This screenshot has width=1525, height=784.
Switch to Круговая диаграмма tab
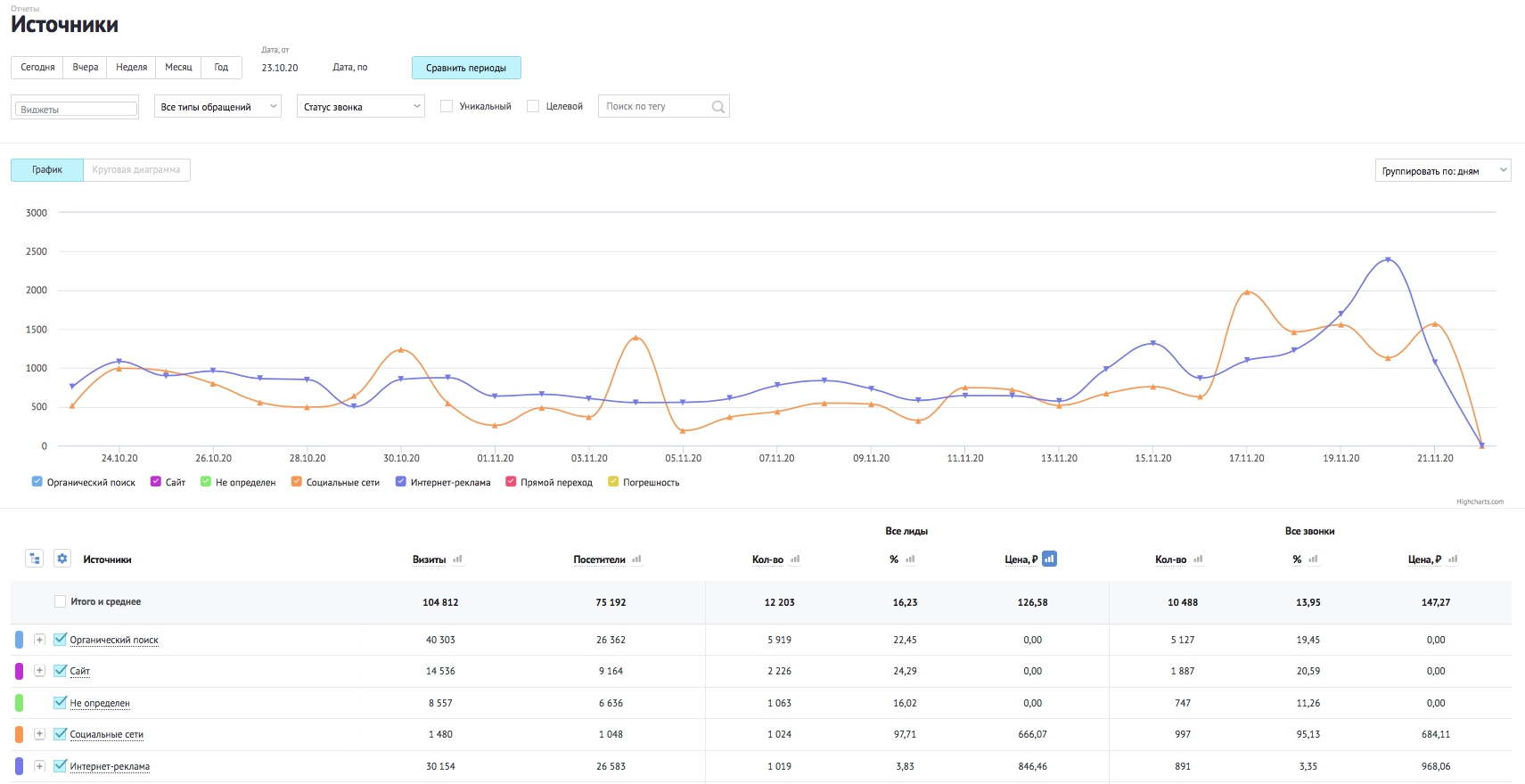(x=136, y=170)
